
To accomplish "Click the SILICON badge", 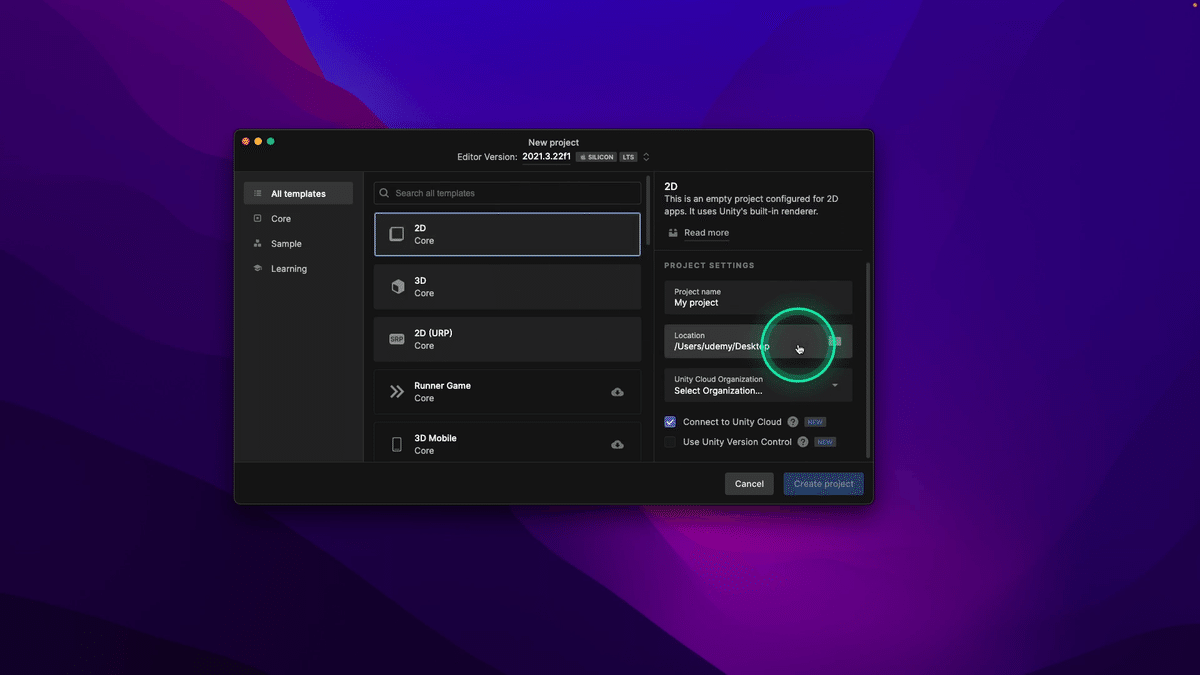I will [597, 157].
